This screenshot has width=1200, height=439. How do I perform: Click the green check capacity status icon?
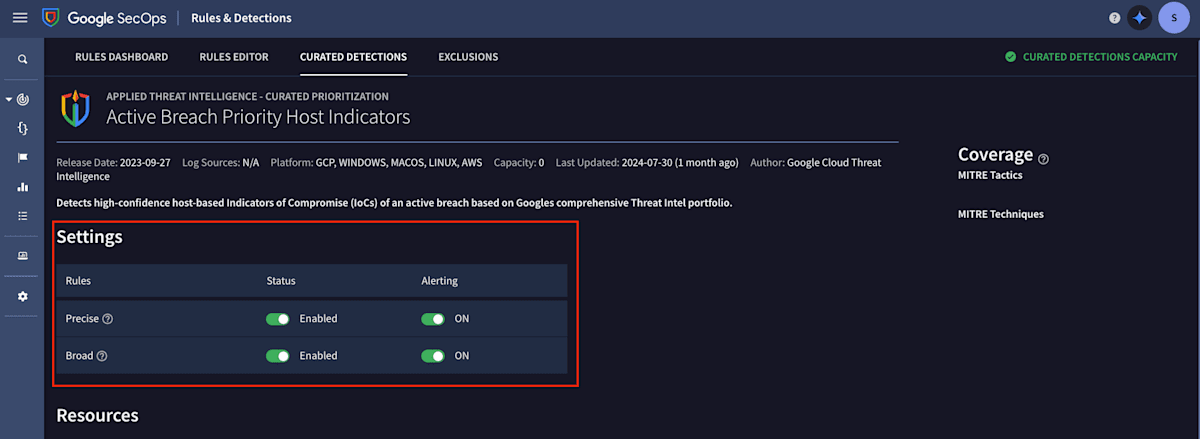[x=1011, y=57]
